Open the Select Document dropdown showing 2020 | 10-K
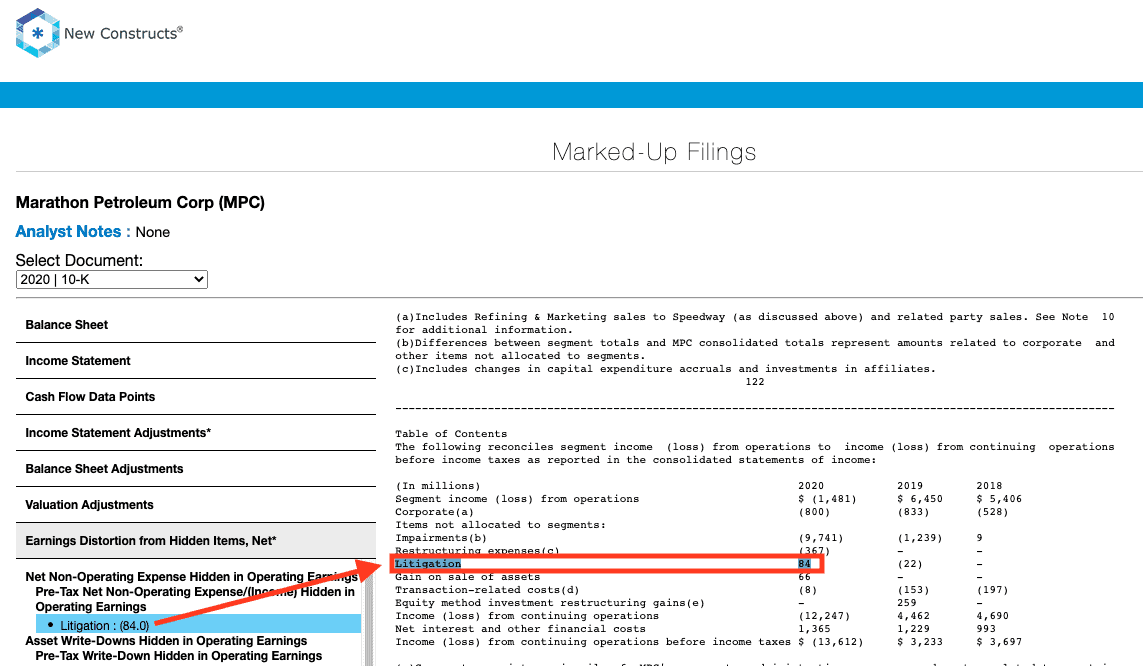This screenshot has height=666, width=1143. pyautogui.click(x=112, y=279)
